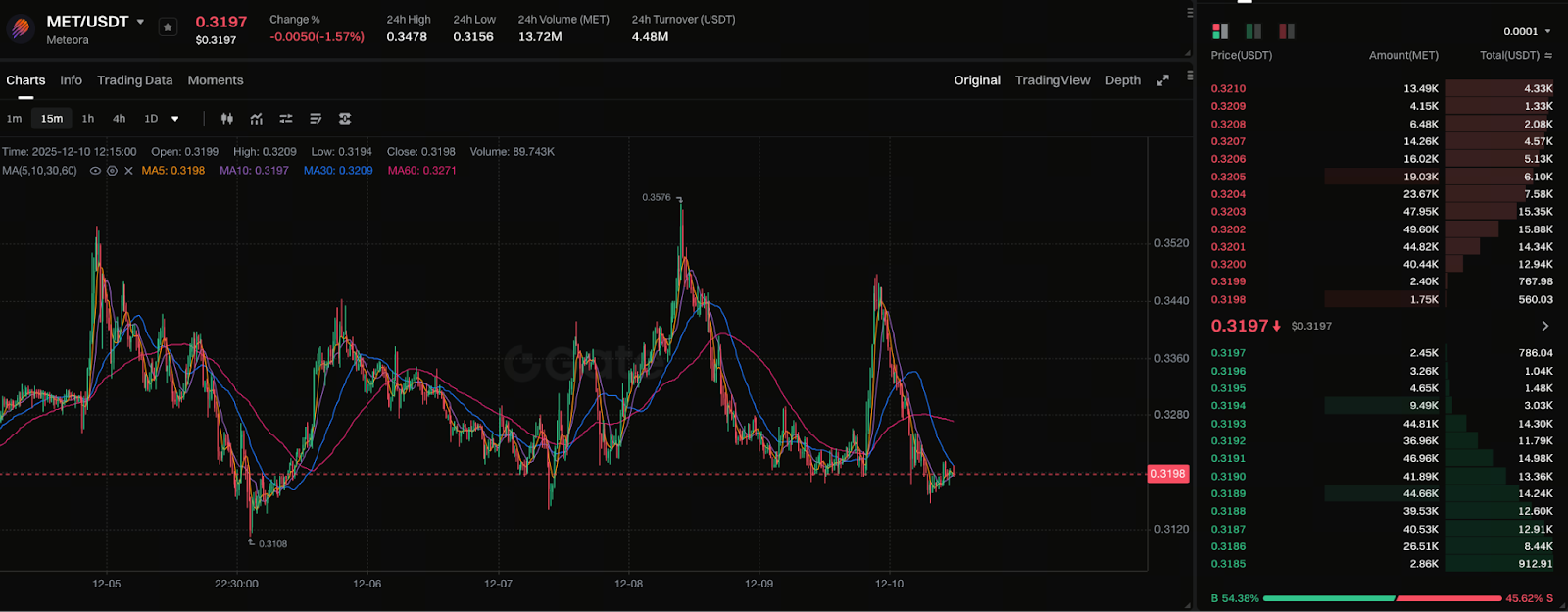
Task: Open the chart settings sliders icon
Action: [x=286, y=119]
